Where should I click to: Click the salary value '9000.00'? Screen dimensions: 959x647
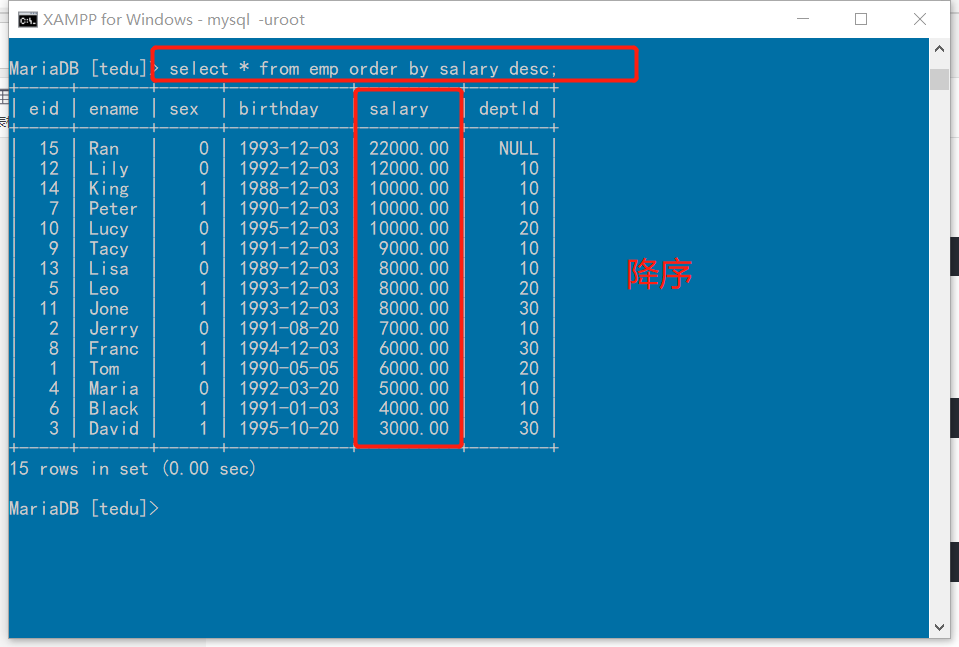click(414, 249)
